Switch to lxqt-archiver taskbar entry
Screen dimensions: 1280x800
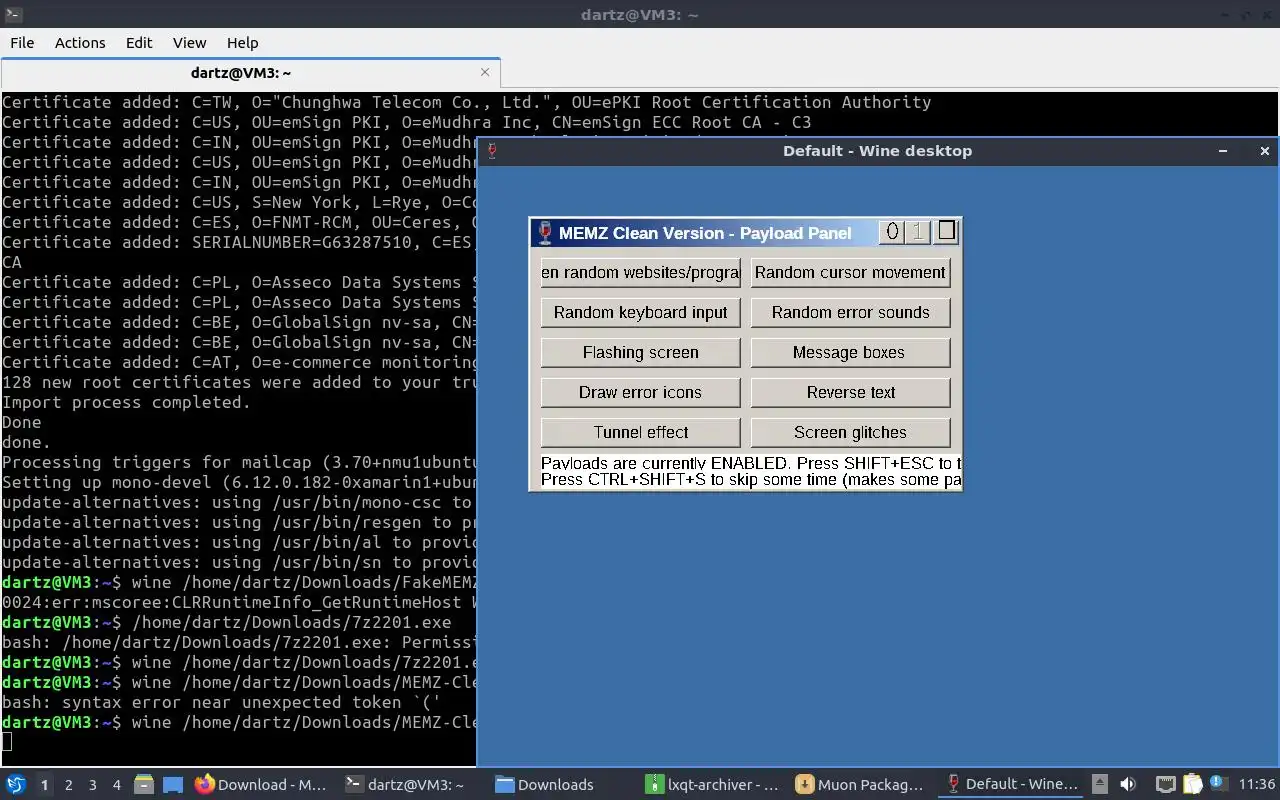tap(710, 785)
